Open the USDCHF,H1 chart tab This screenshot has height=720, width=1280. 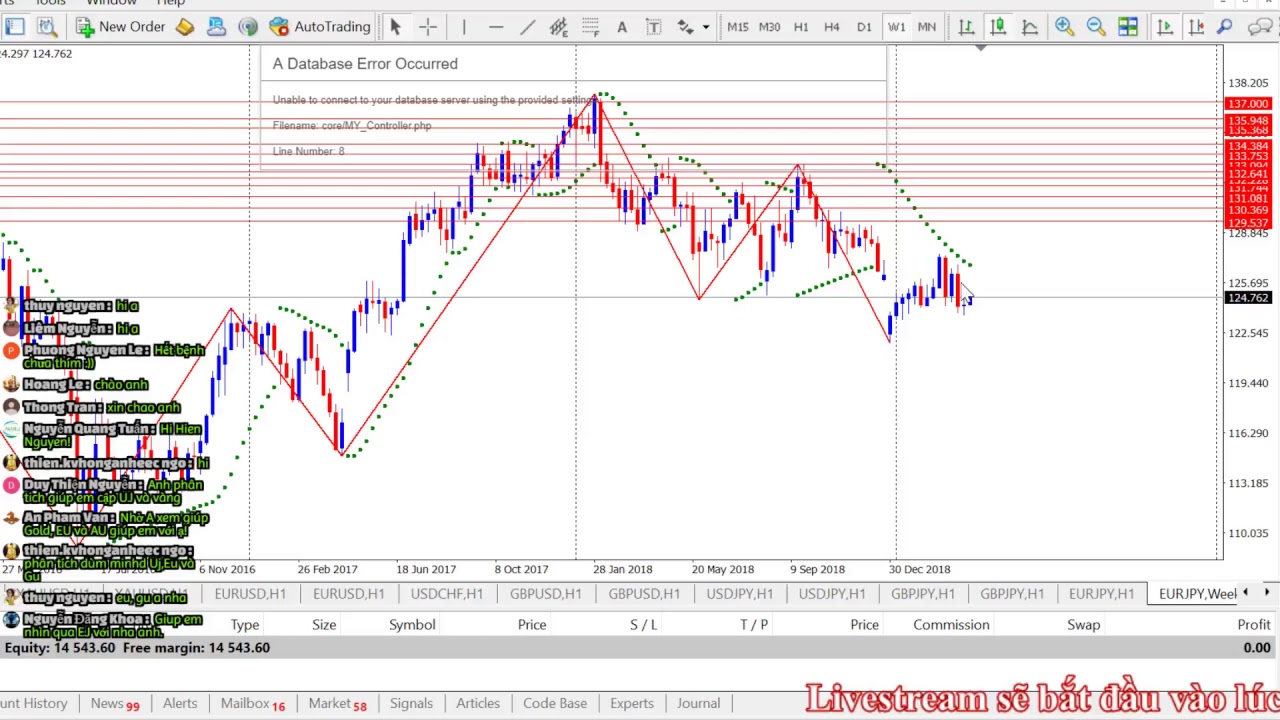(446, 593)
